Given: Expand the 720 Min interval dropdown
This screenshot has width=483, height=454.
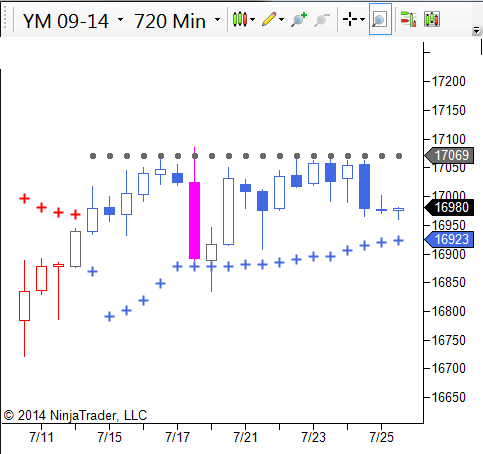Looking at the screenshot, I should (217, 20).
